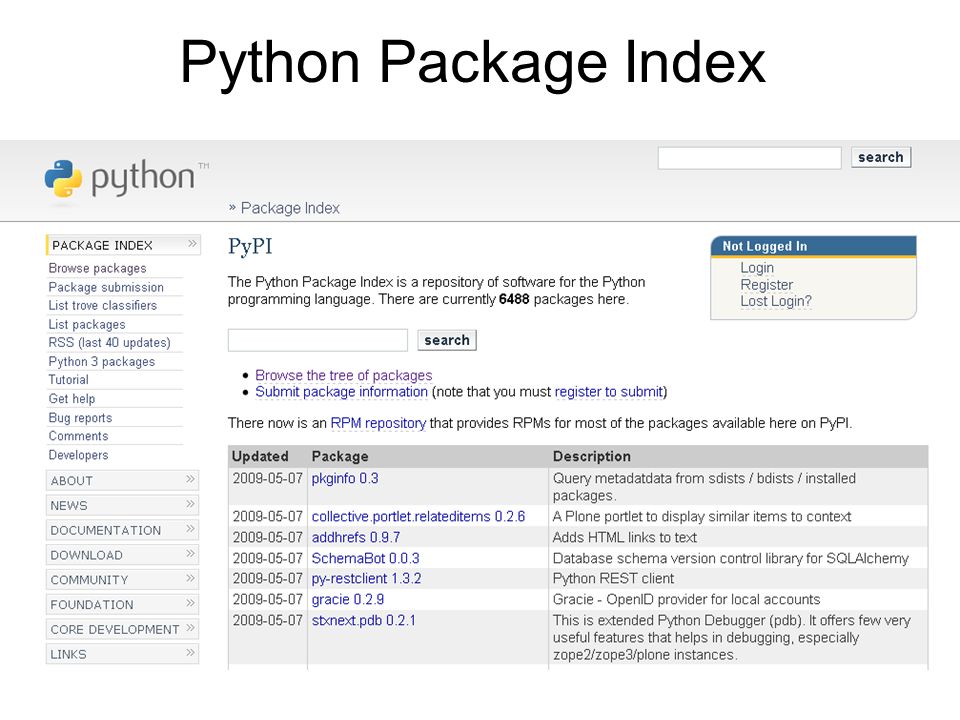Click the Lost Login? link

pyautogui.click(x=776, y=301)
